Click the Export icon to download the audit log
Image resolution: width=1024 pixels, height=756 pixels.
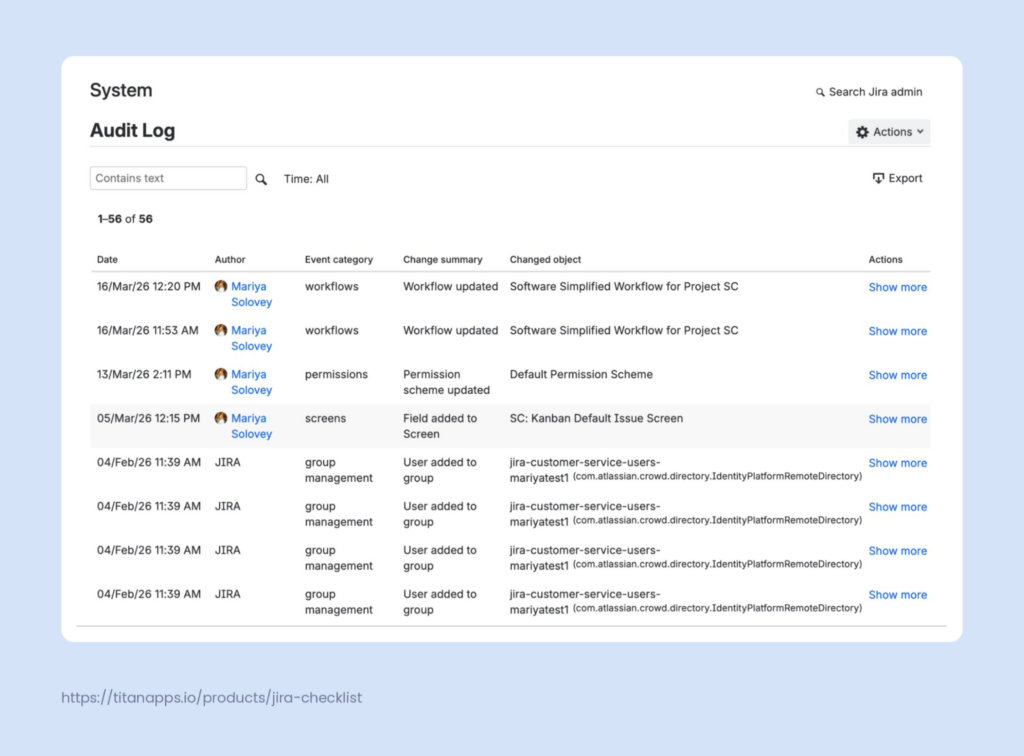tap(877, 177)
